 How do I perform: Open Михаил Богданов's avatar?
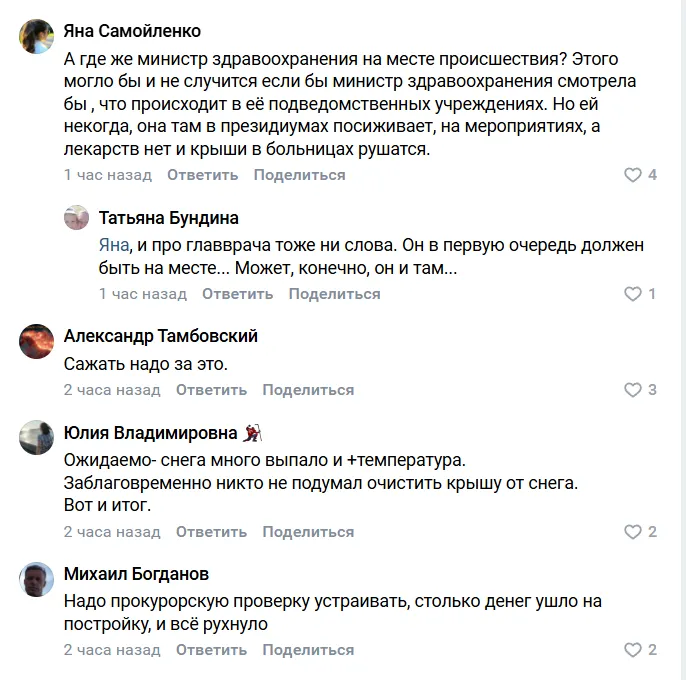coord(37,580)
